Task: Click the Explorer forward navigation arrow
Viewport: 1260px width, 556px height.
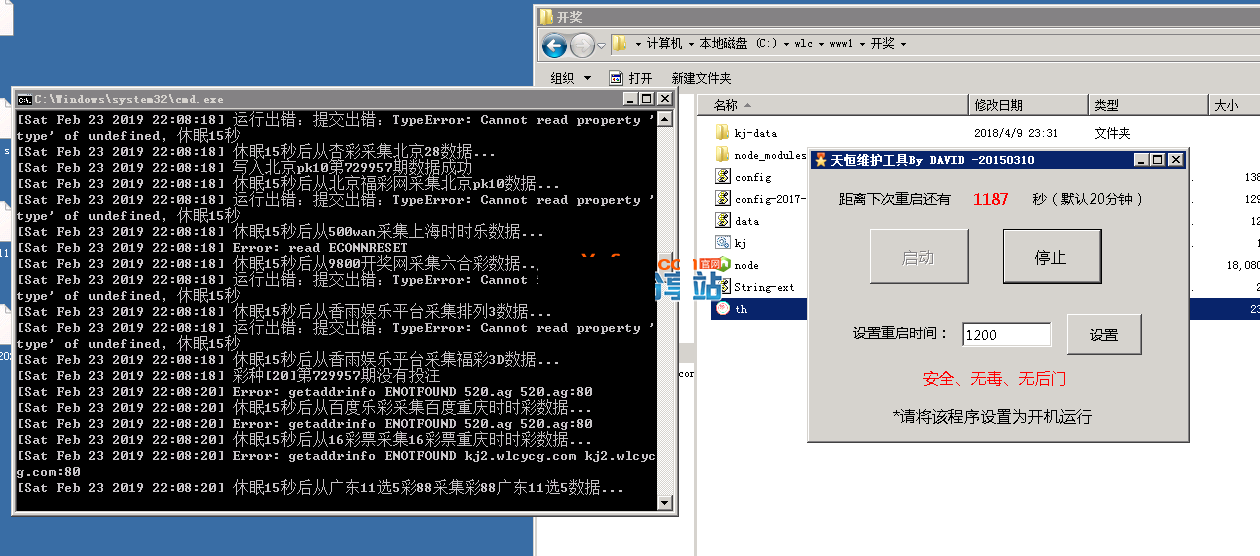Action: pyautogui.click(x=582, y=45)
